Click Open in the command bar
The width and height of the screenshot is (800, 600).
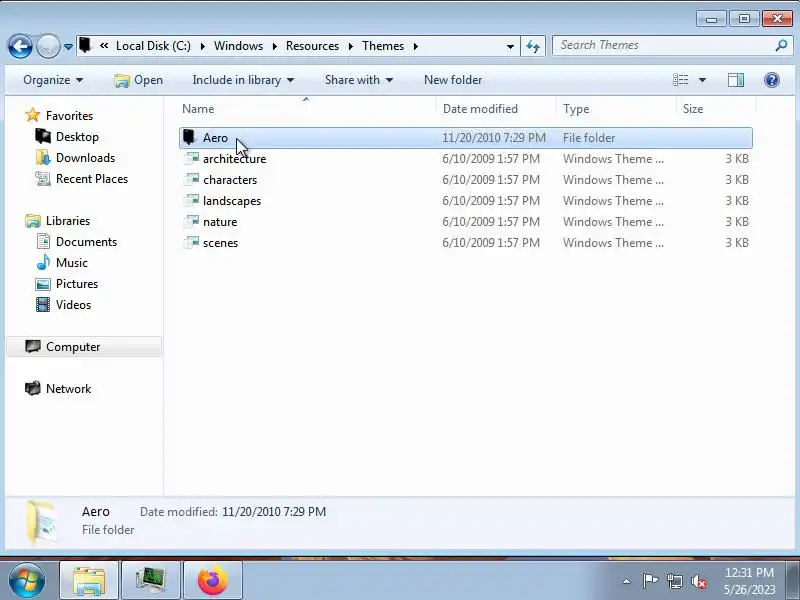(x=138, y=80)
